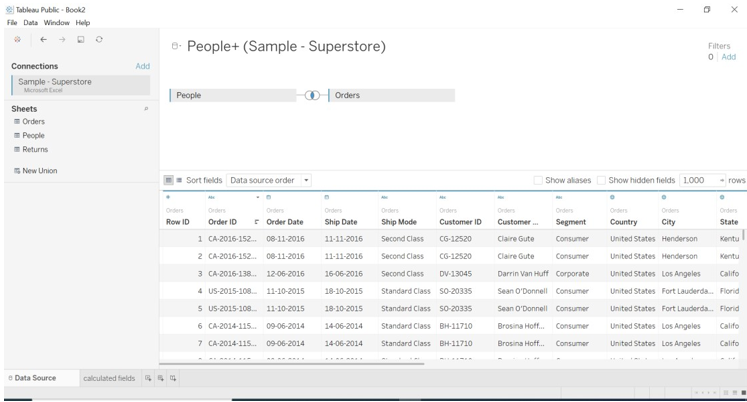Screen dimensions: 747x402
Task: Click the vertical scrollbar of the data grid
Action: 744,235
